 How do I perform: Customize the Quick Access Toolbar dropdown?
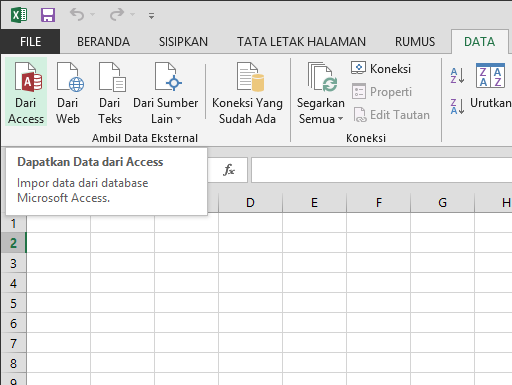click(x=151, y=16)
